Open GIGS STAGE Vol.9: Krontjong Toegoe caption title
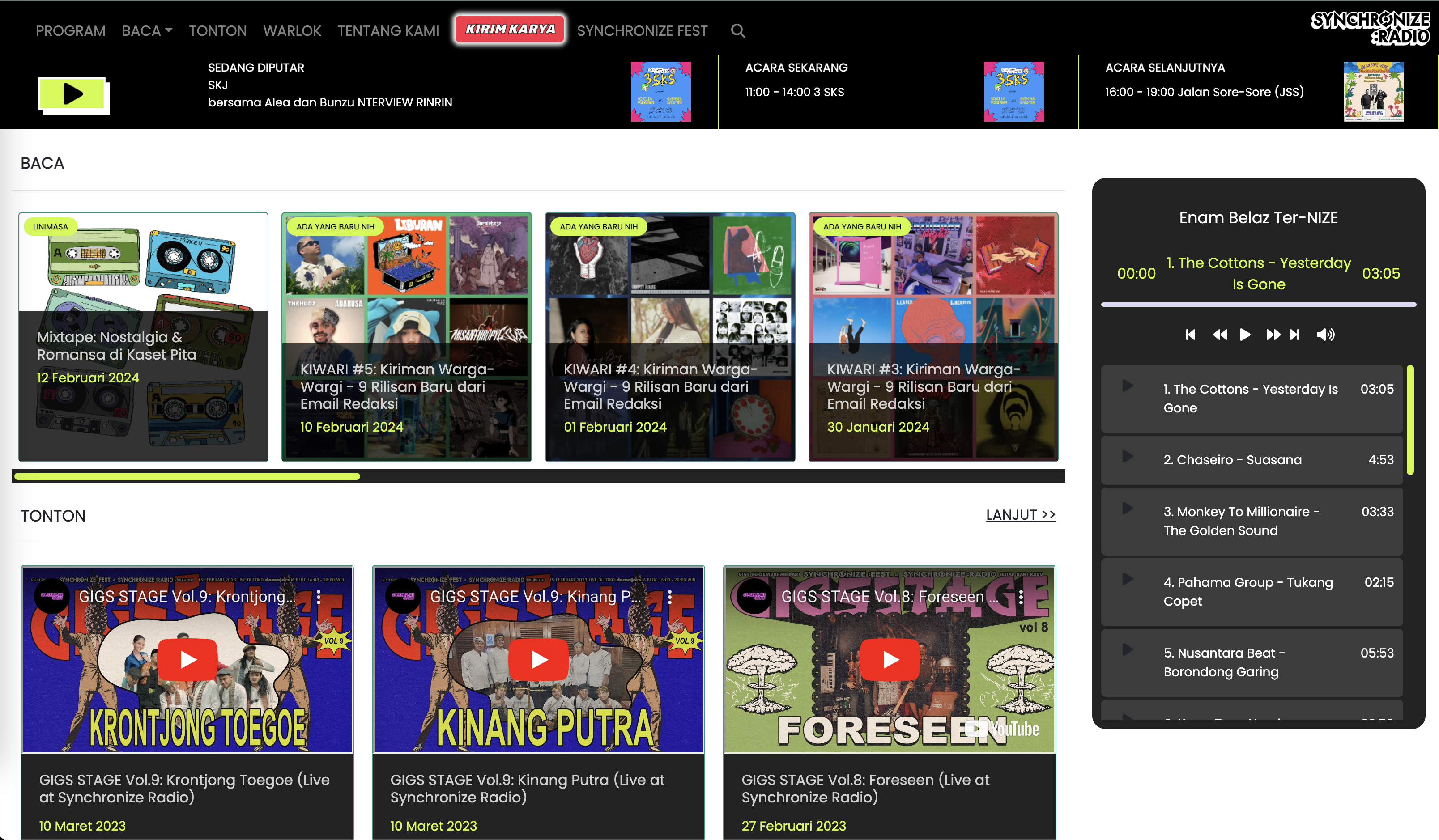1439x840 pixels. [x=184, y=788]
